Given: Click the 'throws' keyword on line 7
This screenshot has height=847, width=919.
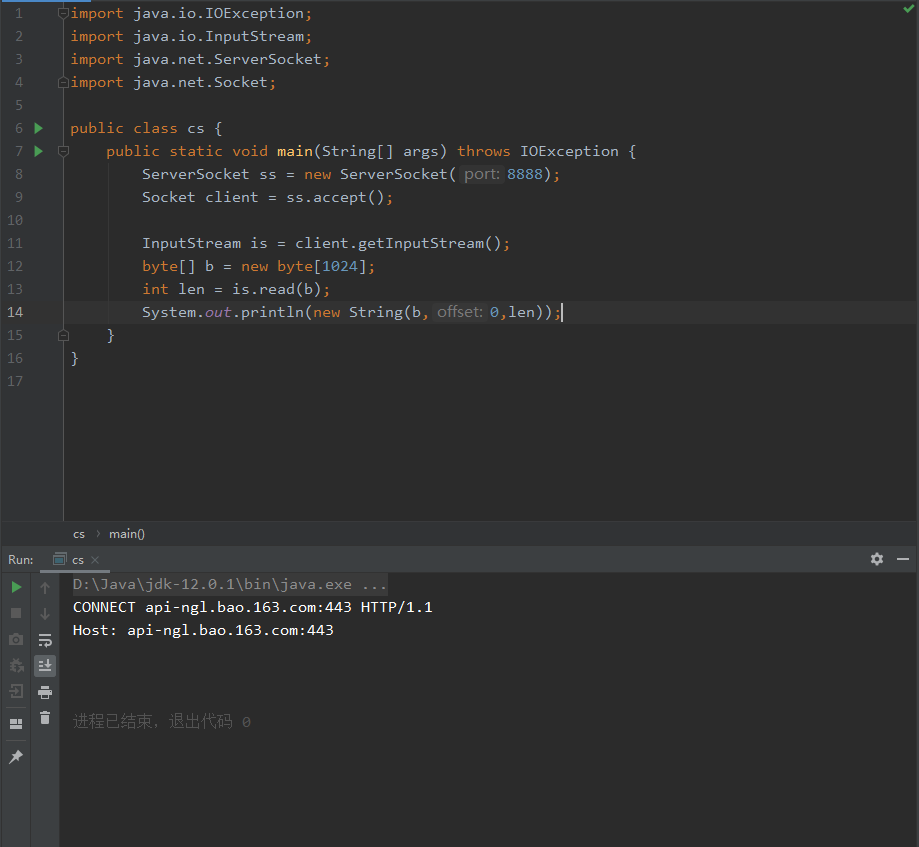Looking at the screenshot, I should (484, 151).
